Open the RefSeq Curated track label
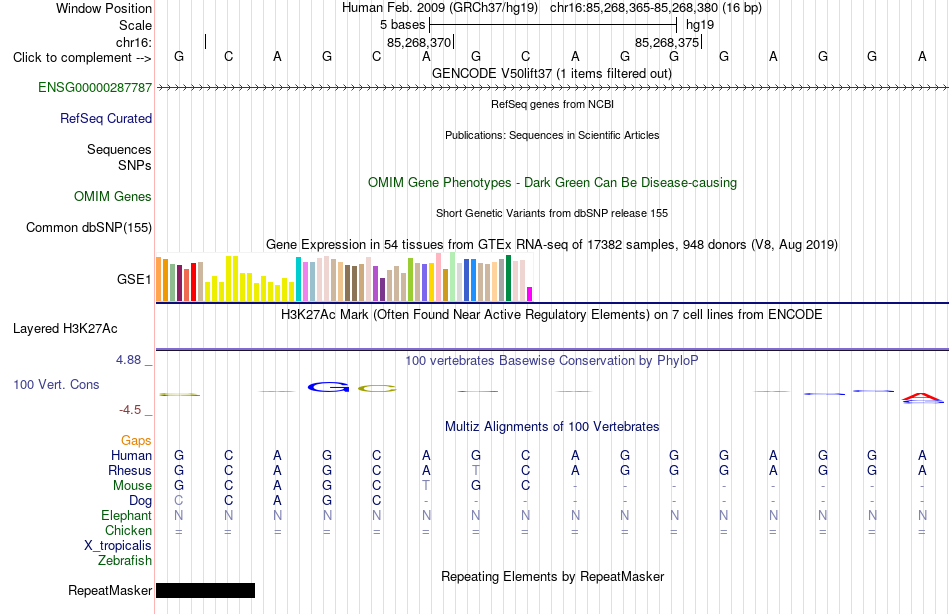 point(105,118)
